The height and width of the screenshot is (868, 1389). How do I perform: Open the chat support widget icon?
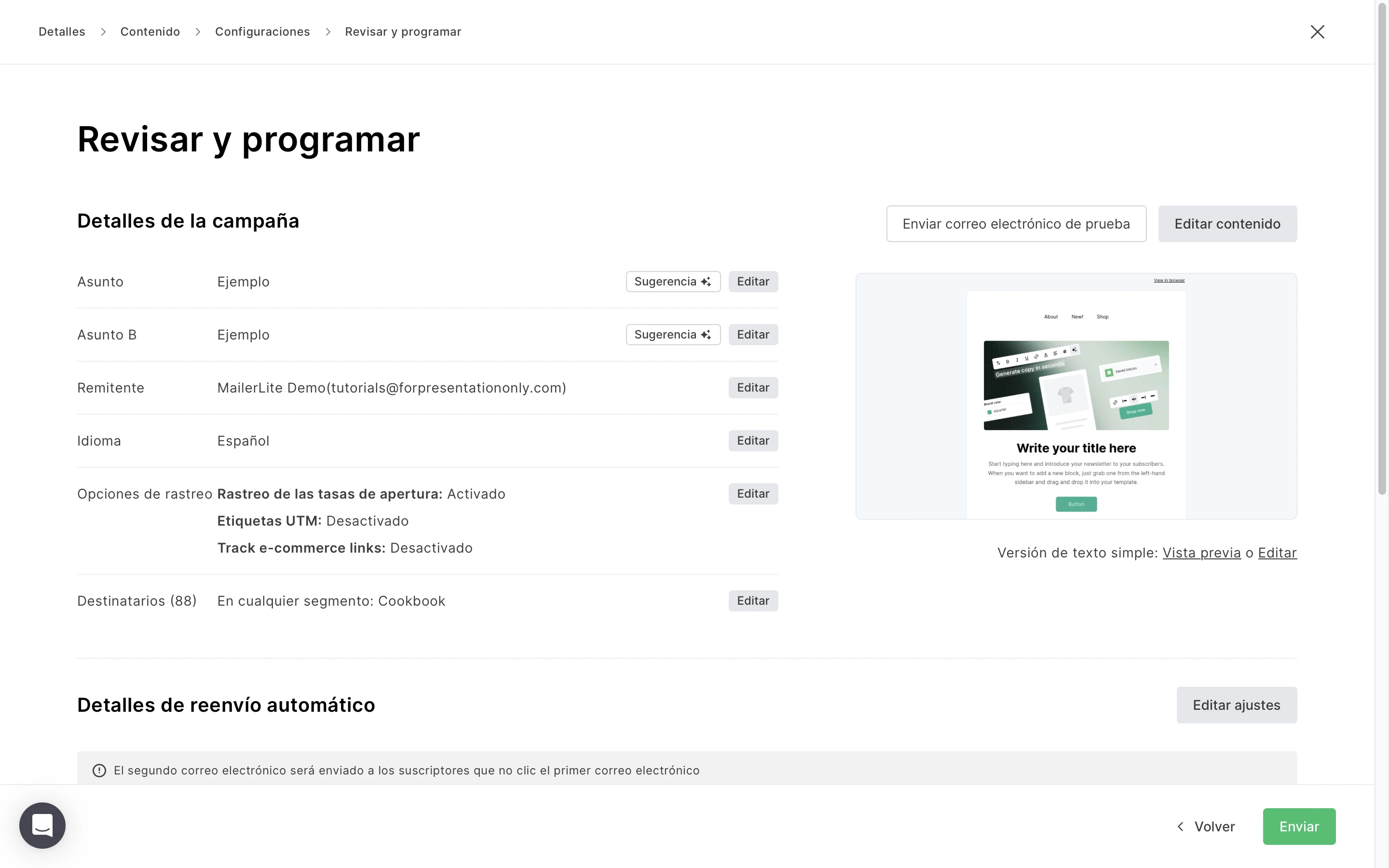coord(42,825)
